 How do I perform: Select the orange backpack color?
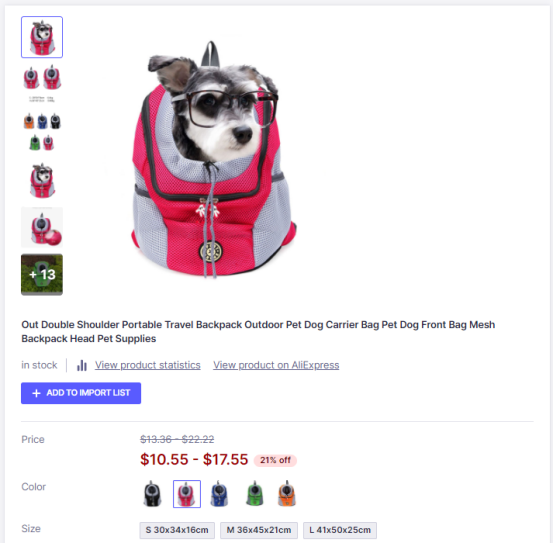287,493
